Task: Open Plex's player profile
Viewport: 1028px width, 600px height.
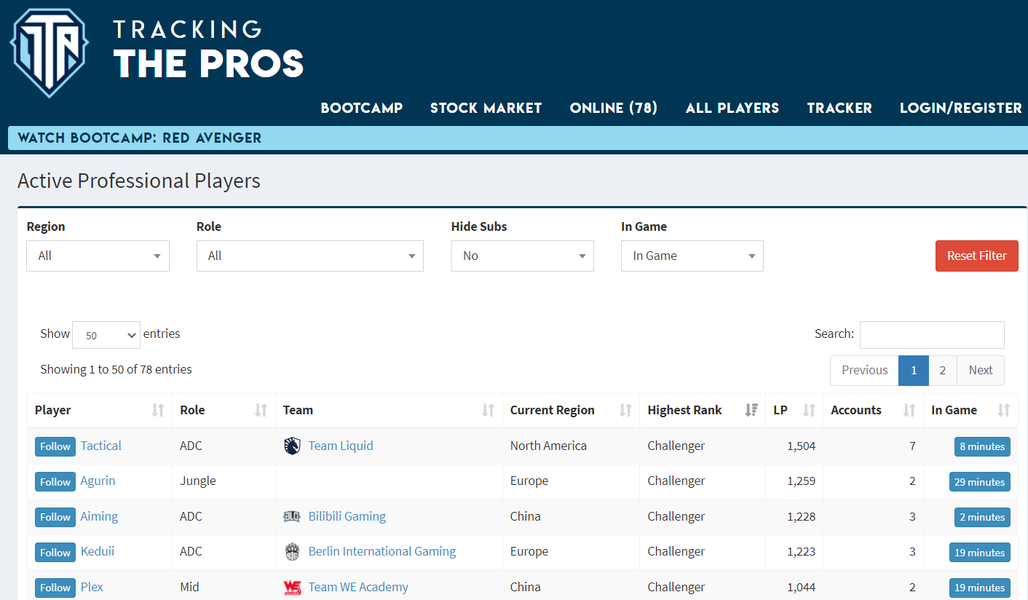Action: [x=92, y=587]
